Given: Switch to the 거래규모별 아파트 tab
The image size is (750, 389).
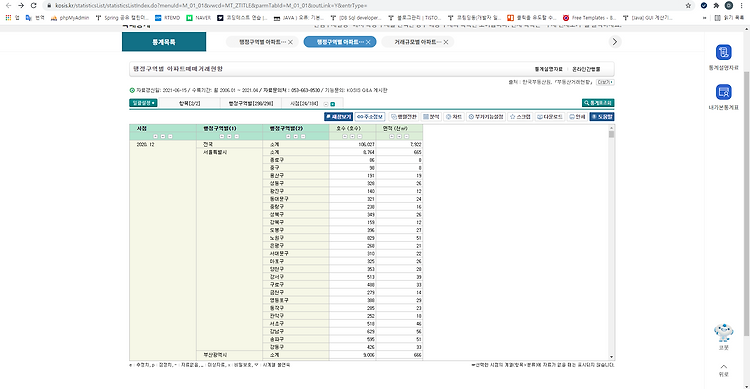Looking at the screenshot, I should pyautogui.click(x=415, y=42).
